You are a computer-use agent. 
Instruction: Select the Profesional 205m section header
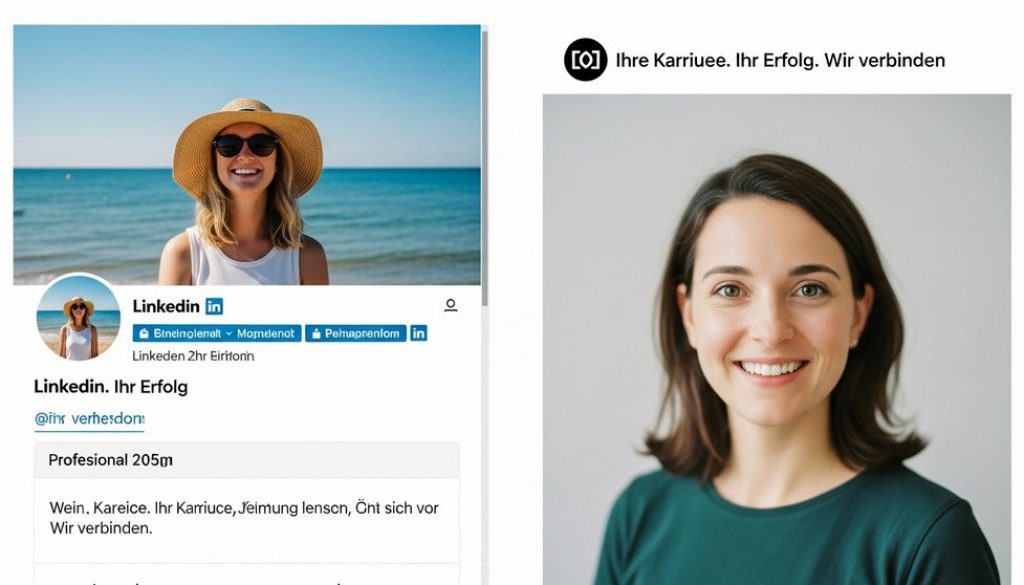tap(111, 460)
